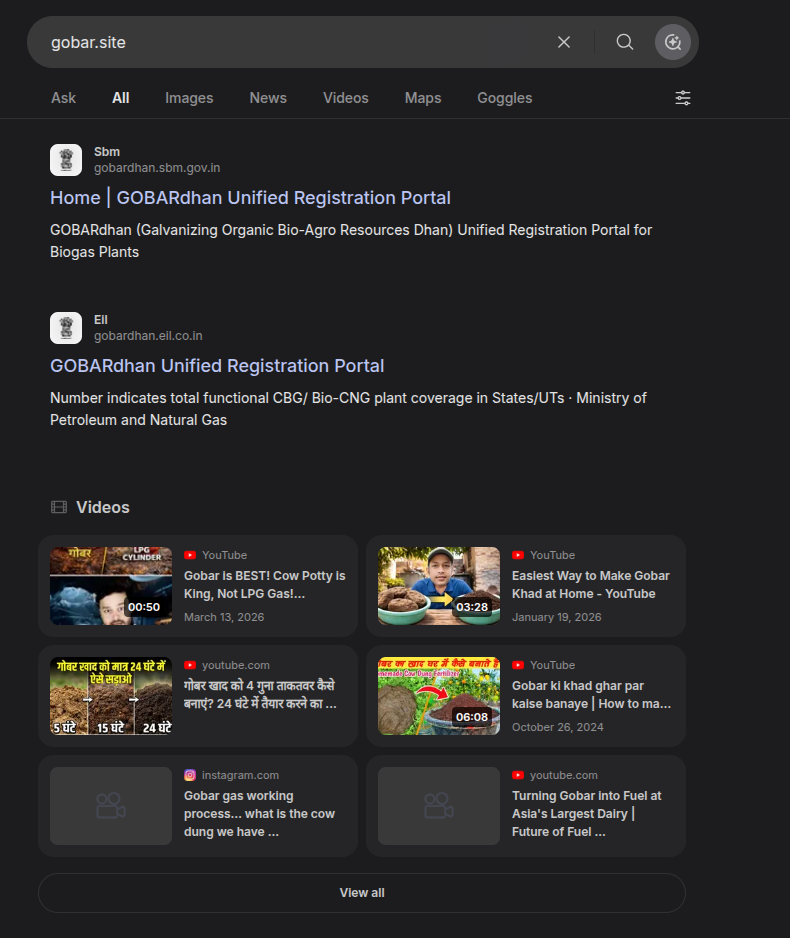790x938 pixels.
Task: Click the Sbm site favicon
Action: [x=66, y=160]
